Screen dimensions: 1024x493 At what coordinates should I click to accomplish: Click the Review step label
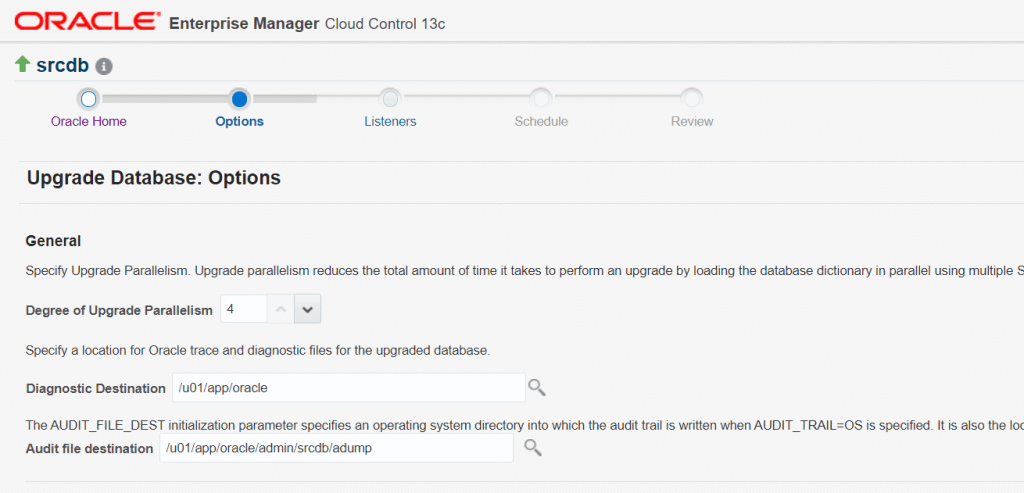pyautogui.click(x=692, y=121)
